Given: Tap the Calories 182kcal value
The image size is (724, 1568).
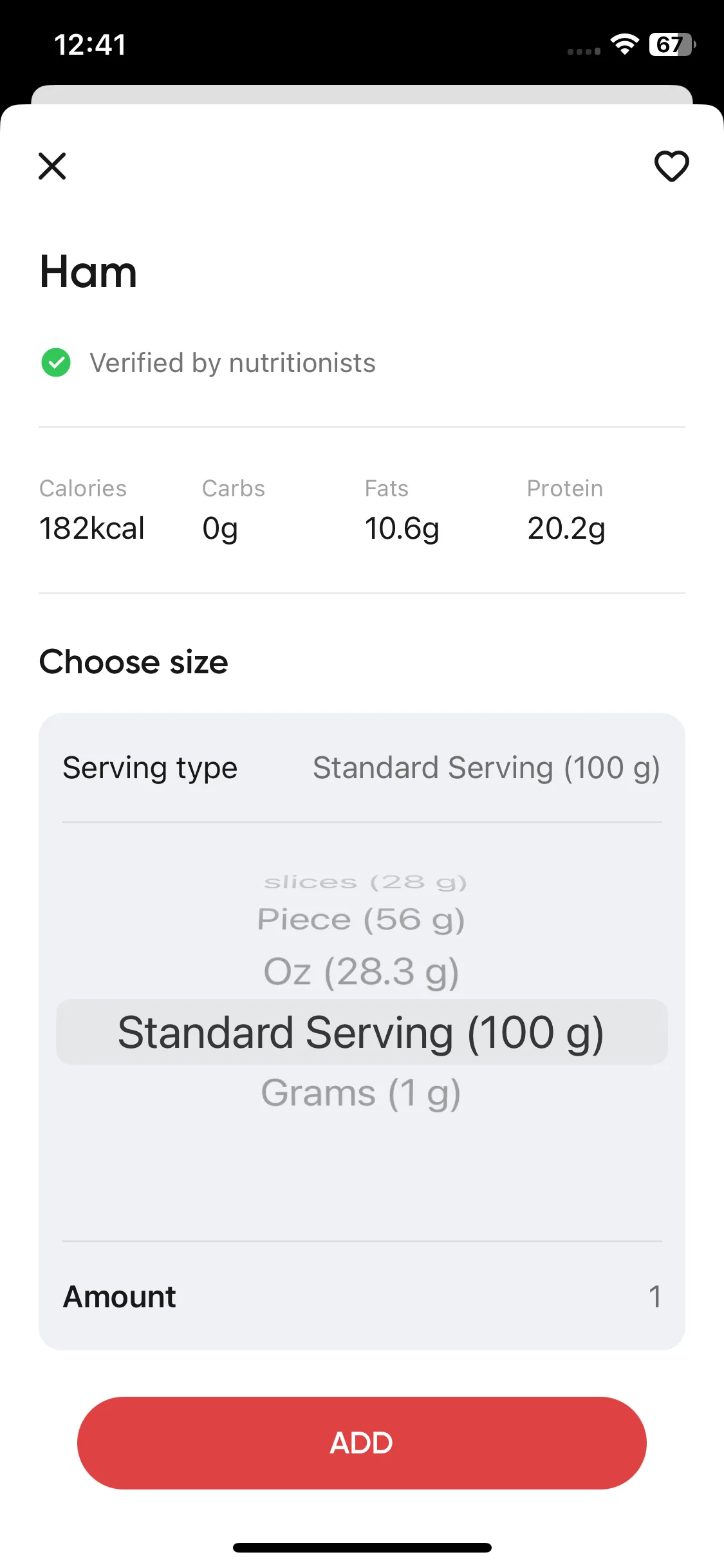Looking at the screenshot, I should 91,528.
